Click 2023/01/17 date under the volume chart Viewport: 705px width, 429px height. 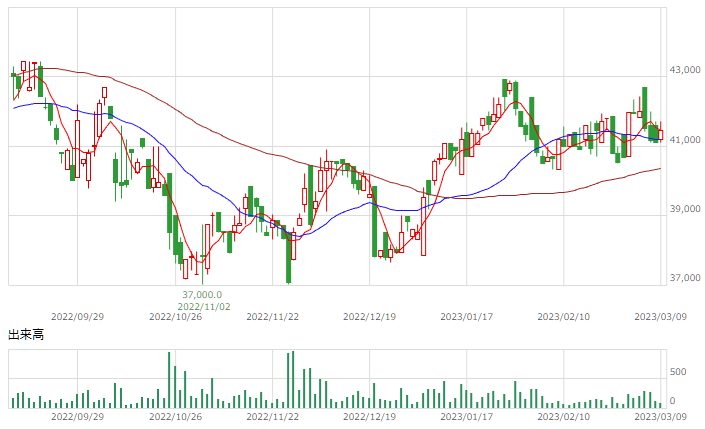click(467, 416)
